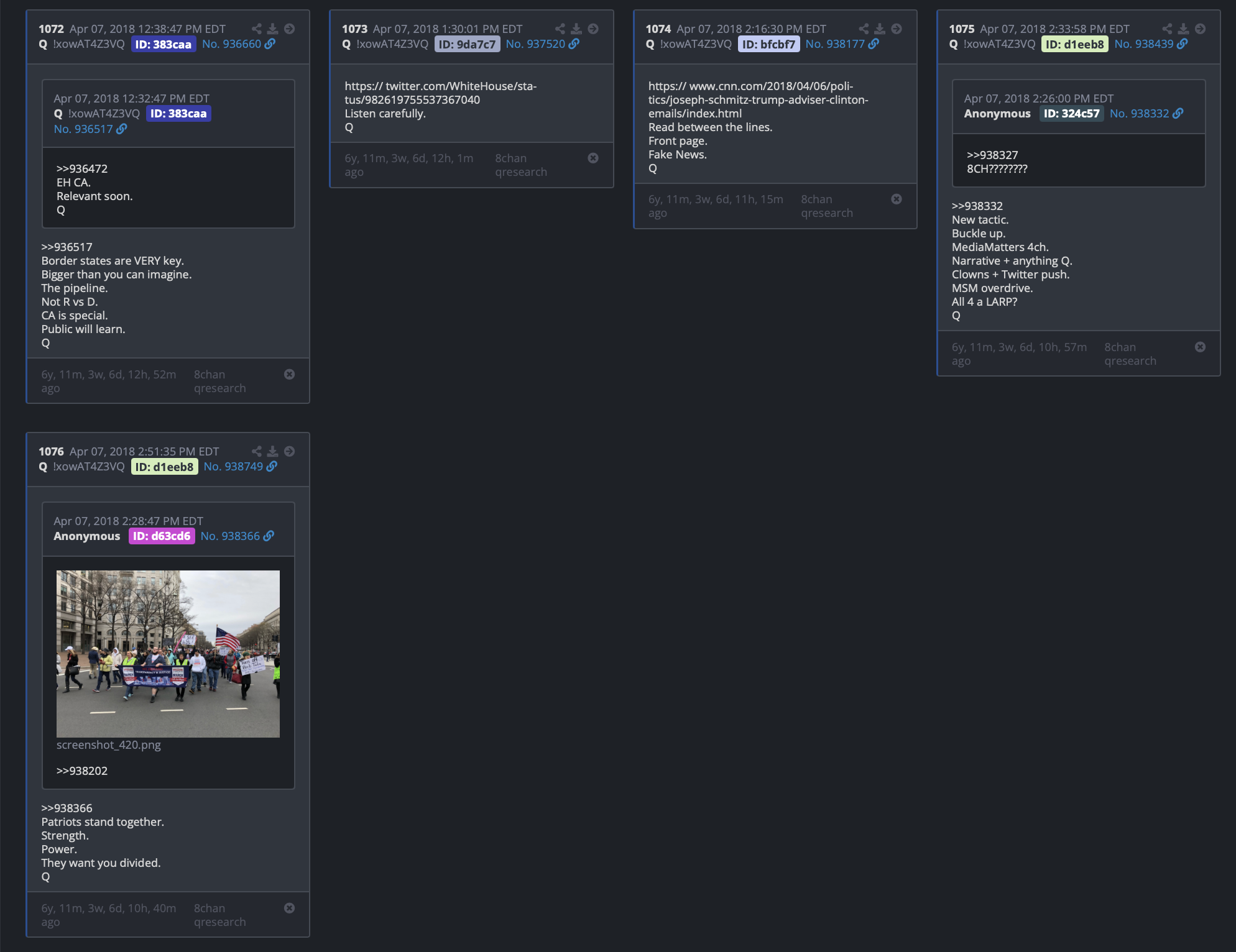Click the share icon on post 1075

[1167, 29]
